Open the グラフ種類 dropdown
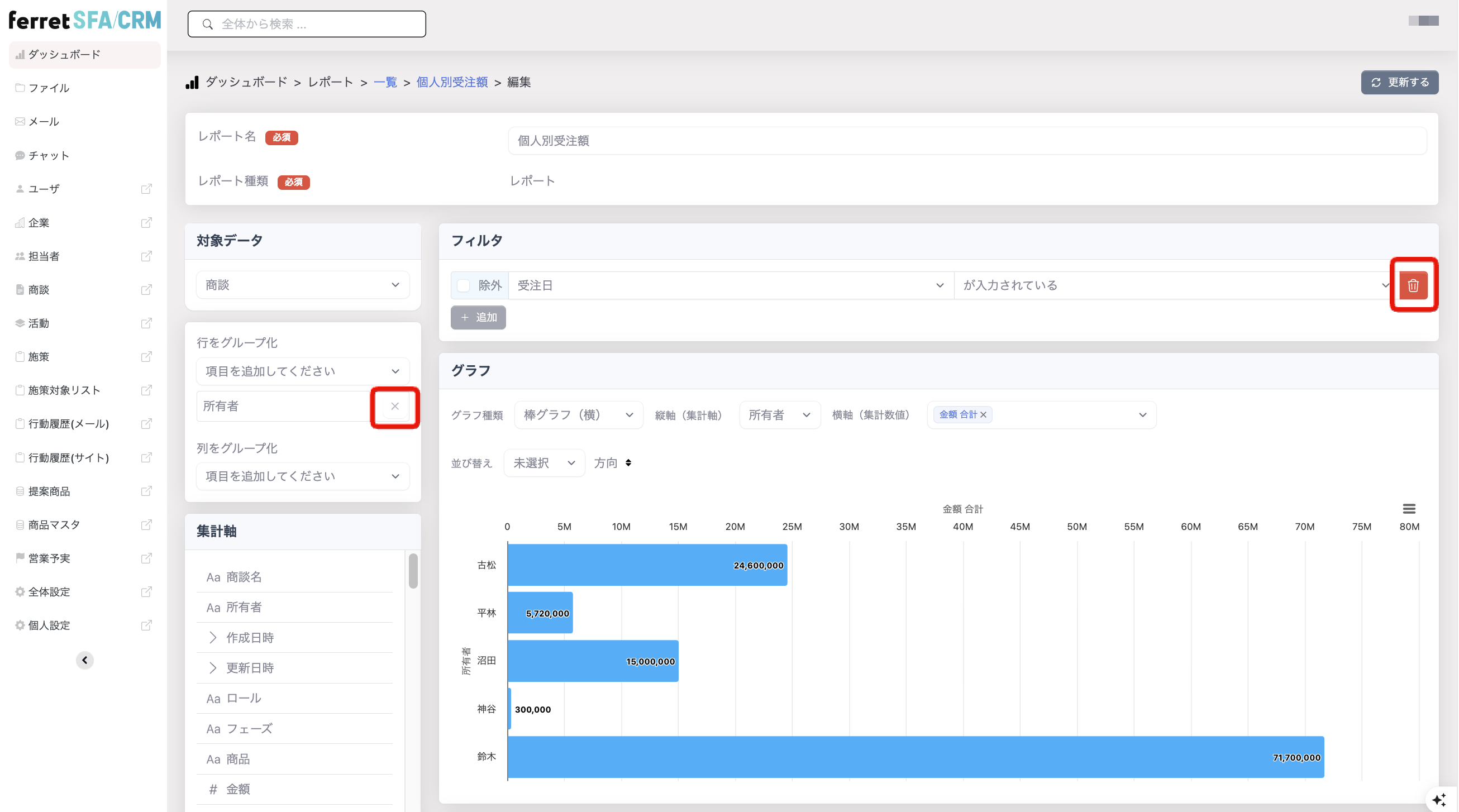The height and width of the screenshot is (812, 1459). point(578,415)
